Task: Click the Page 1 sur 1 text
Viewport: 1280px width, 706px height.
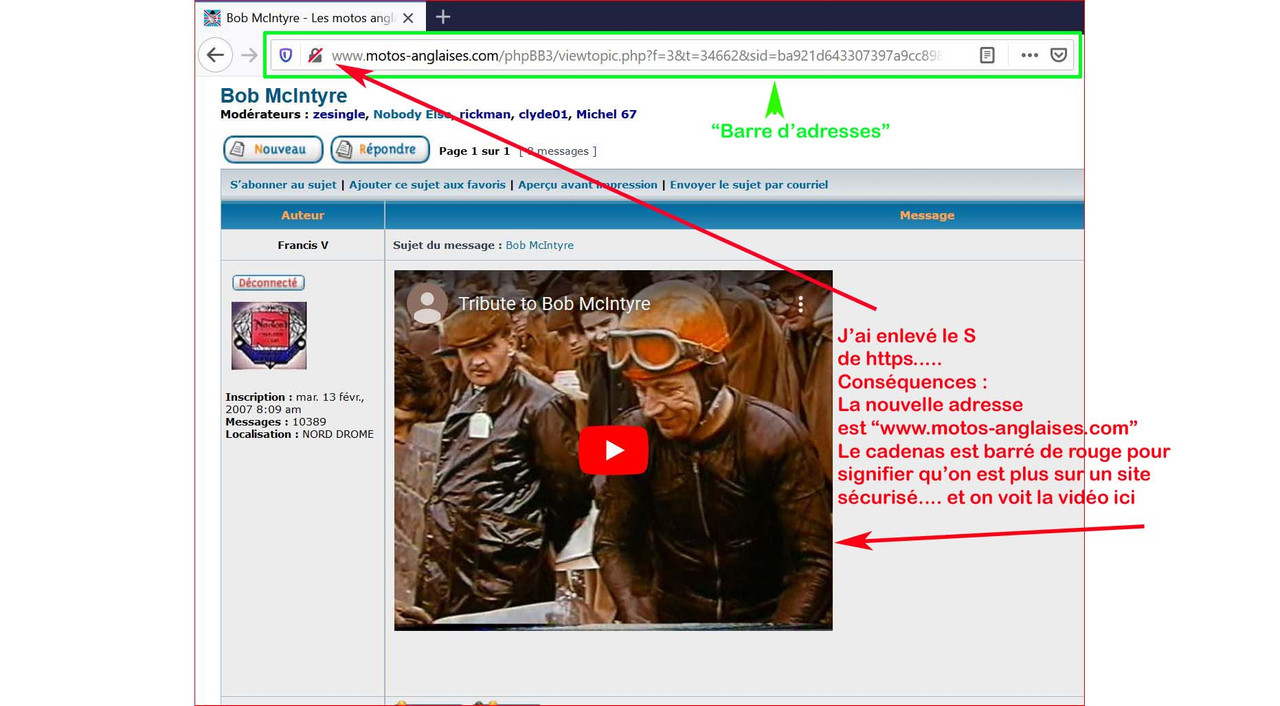Action: pyautogui.click(x=474, y=151)
